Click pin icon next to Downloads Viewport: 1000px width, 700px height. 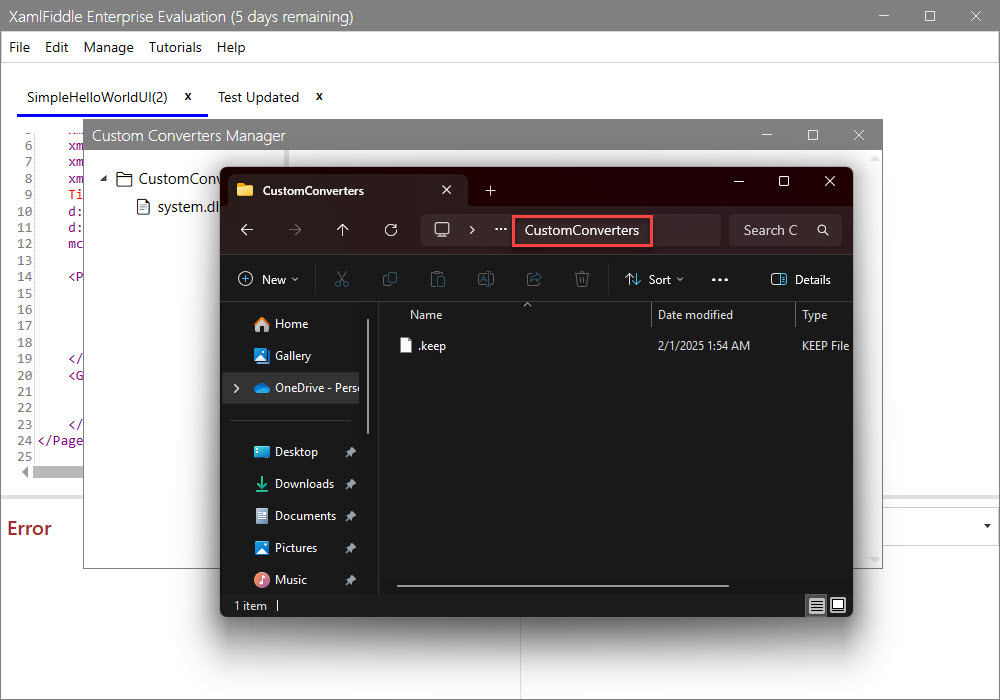coord(351,484)
